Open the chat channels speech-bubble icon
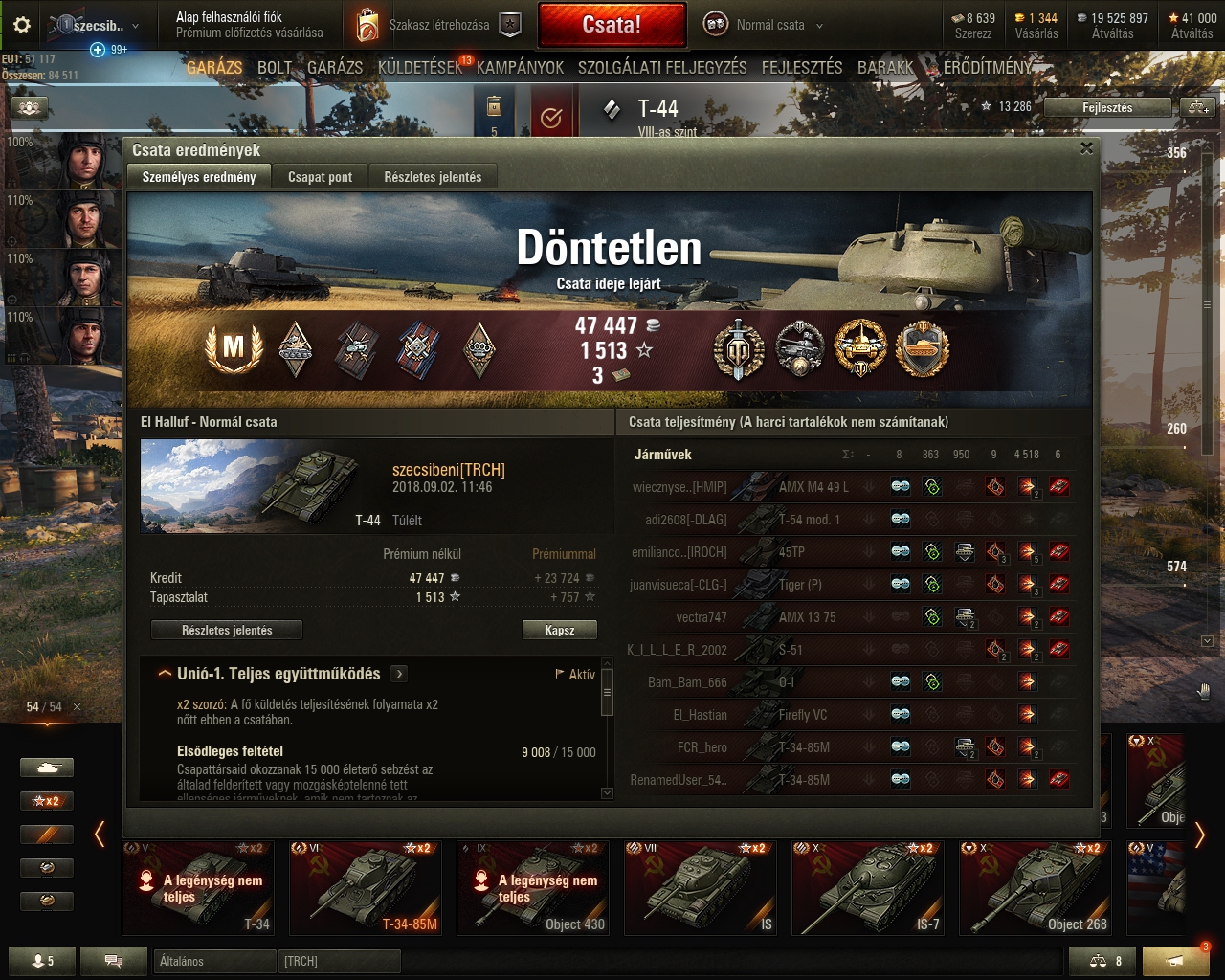Screen dimensions: 1225x980 tap(113, 961)
